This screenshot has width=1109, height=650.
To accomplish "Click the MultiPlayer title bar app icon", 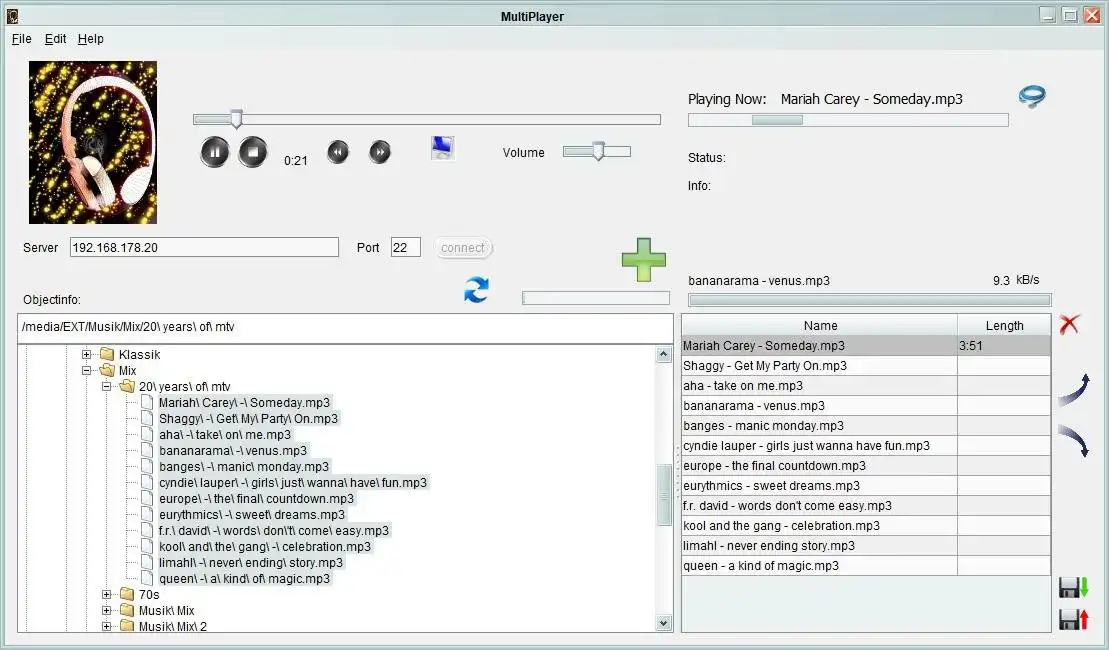I will (12, 16).
